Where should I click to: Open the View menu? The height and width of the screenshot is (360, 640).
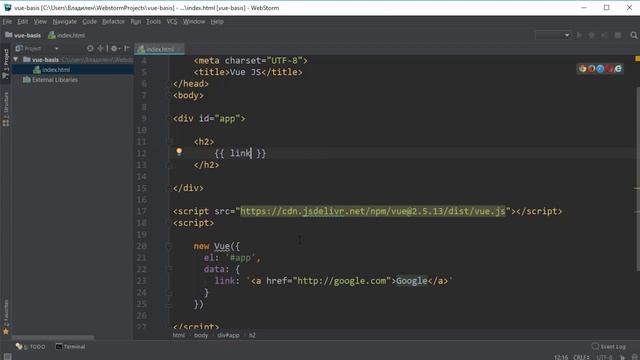coord(40,22)
